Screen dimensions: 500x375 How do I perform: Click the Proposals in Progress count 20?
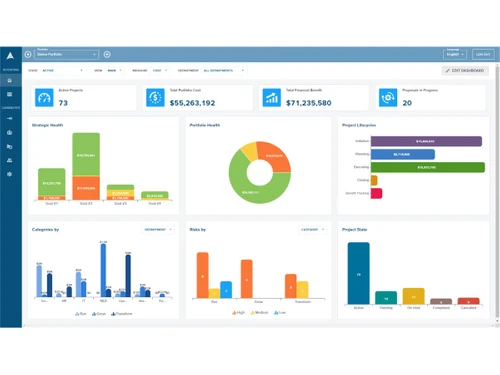407,103
